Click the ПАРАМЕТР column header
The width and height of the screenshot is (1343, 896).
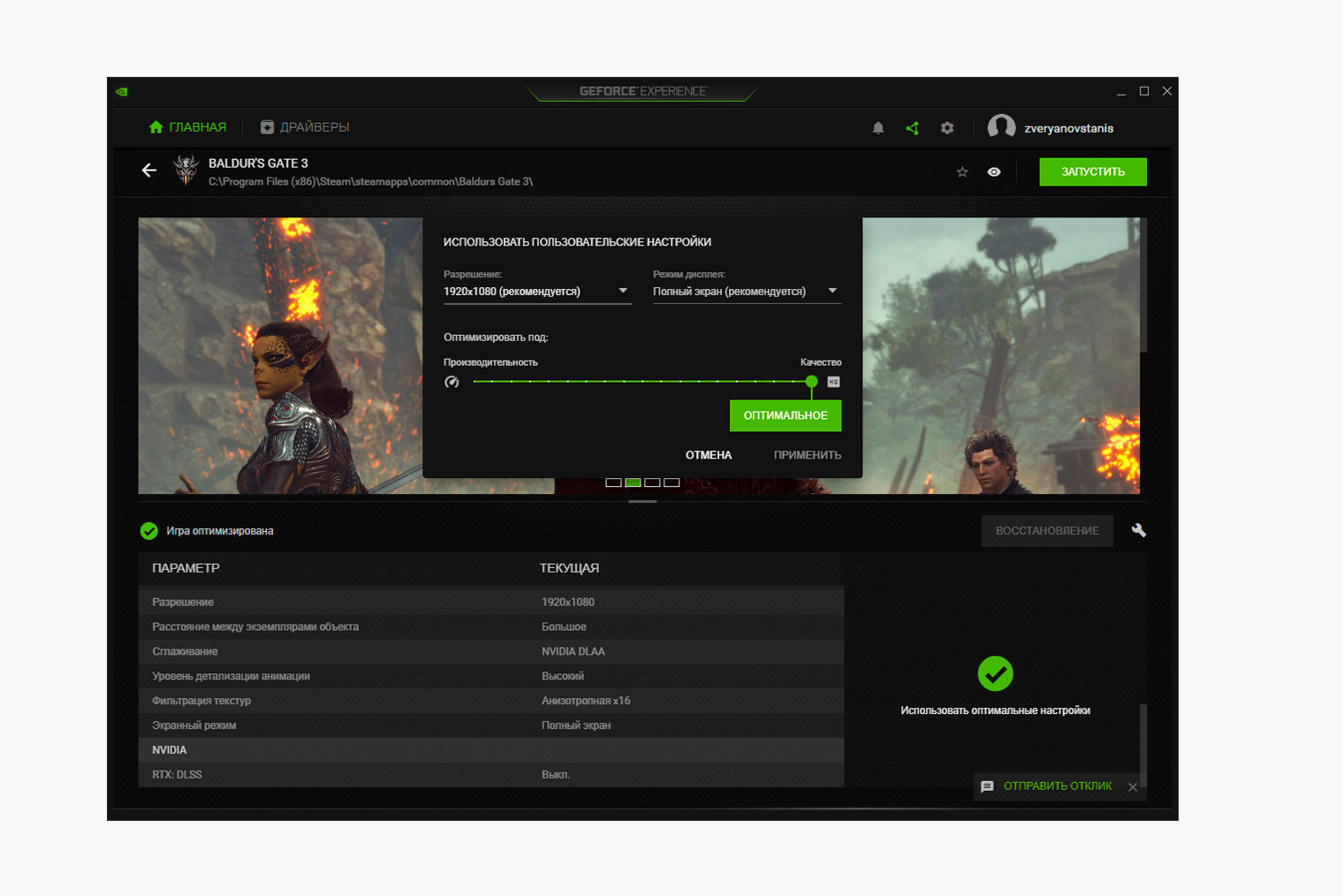pos(186,568)
